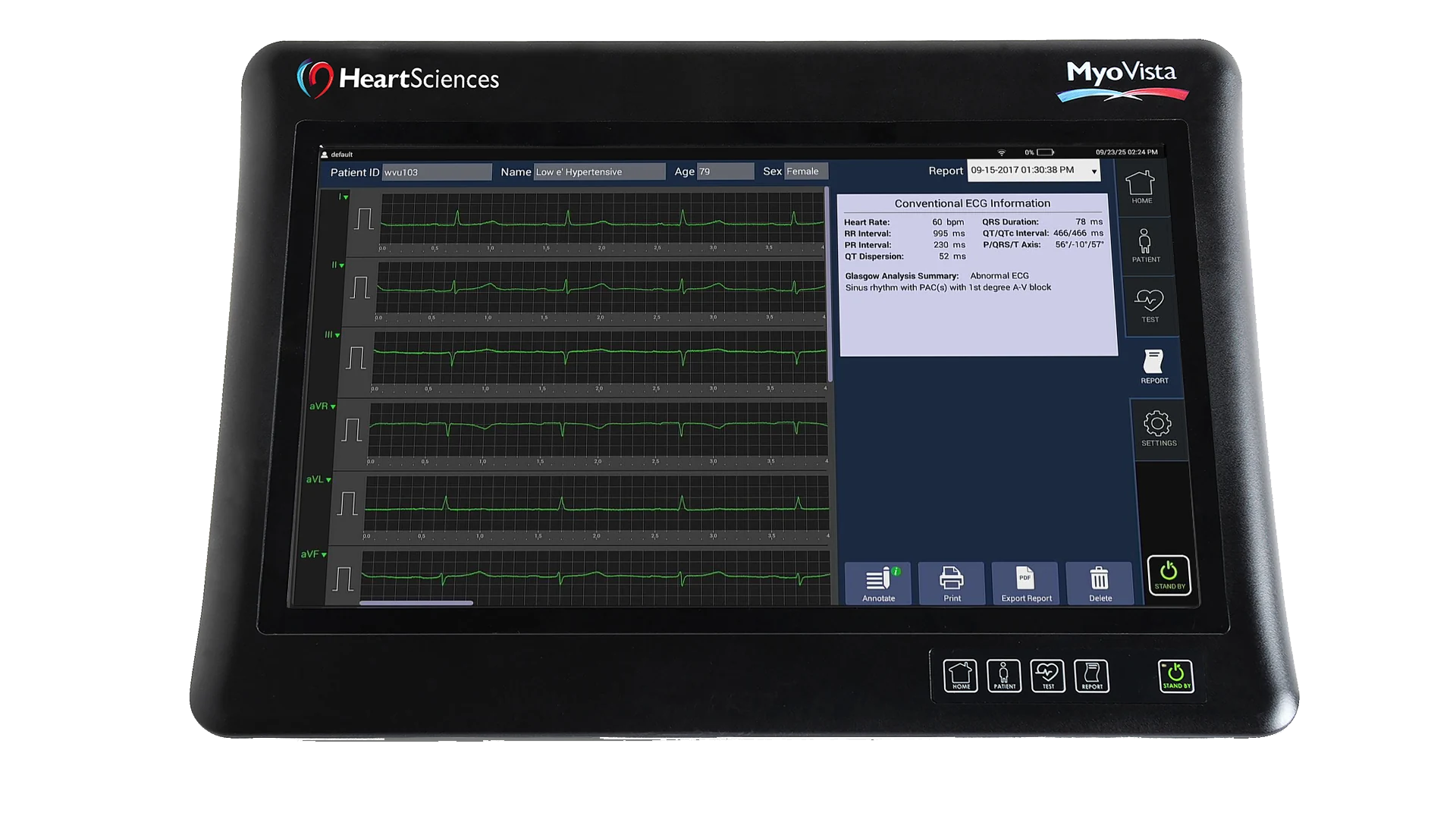
Task: Expand the aVL lead selector
Action: click(x=328, y=480)
